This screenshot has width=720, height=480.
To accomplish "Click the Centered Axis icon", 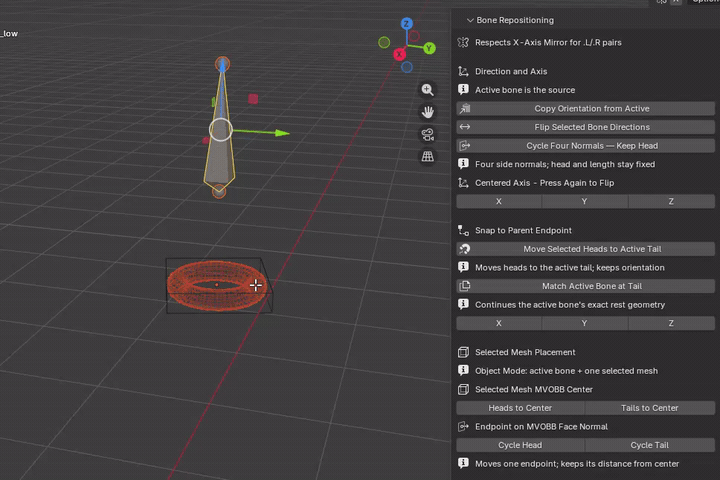I will click(x=463, y=183).
